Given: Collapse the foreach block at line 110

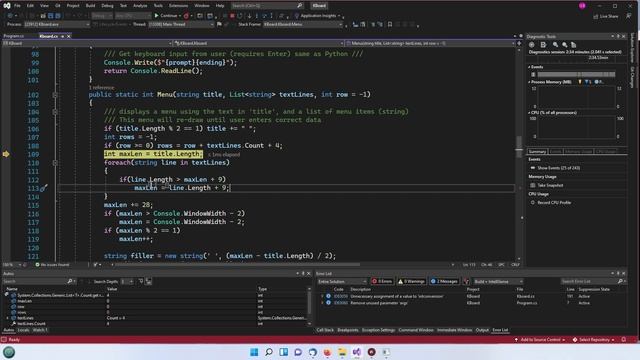Looking at the screenshot, I should click(55, 162).
